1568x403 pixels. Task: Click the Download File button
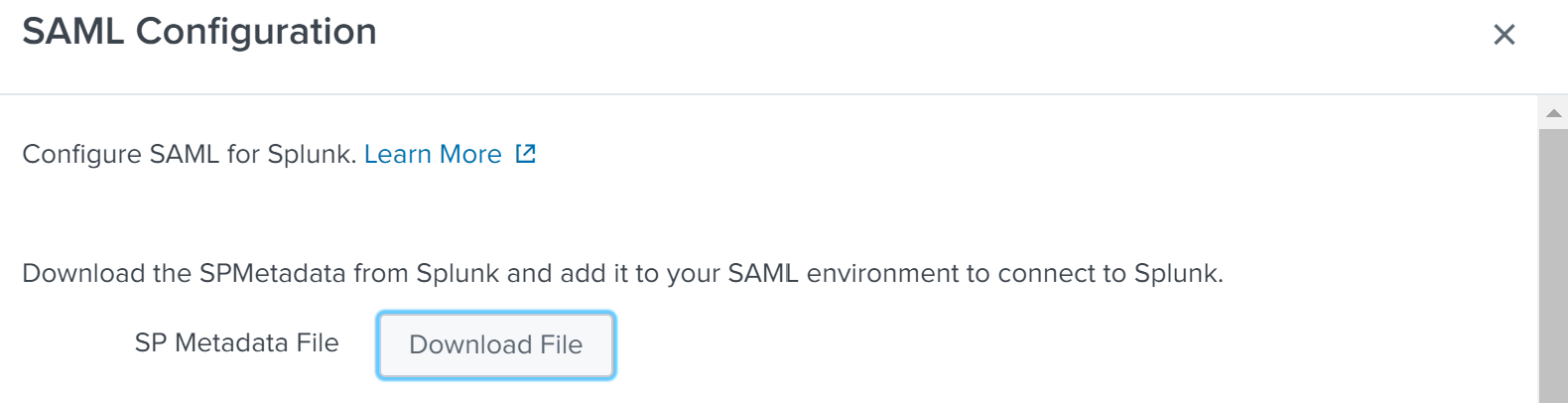[x=495, y=344]
